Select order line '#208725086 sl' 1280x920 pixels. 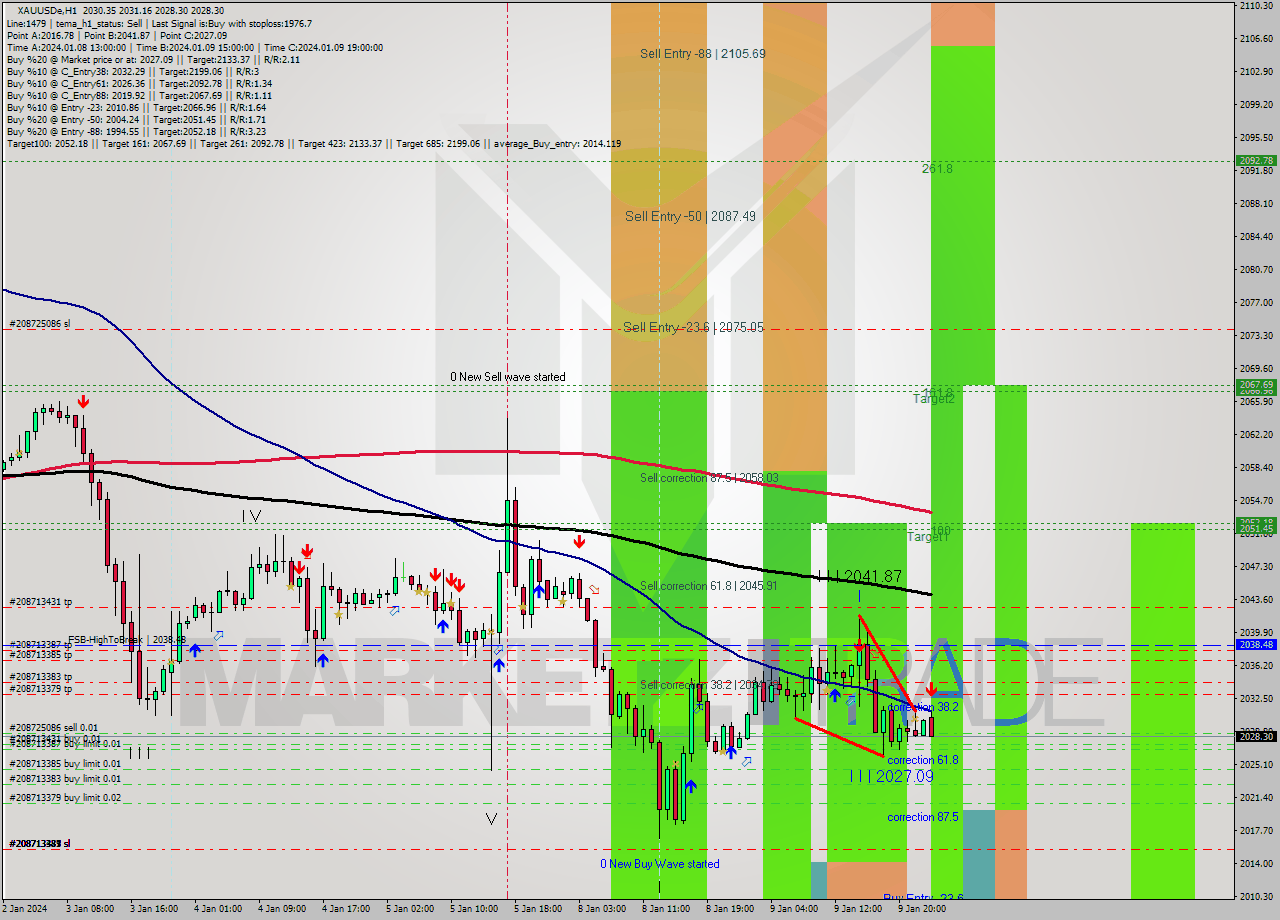(x=40, y=324)
